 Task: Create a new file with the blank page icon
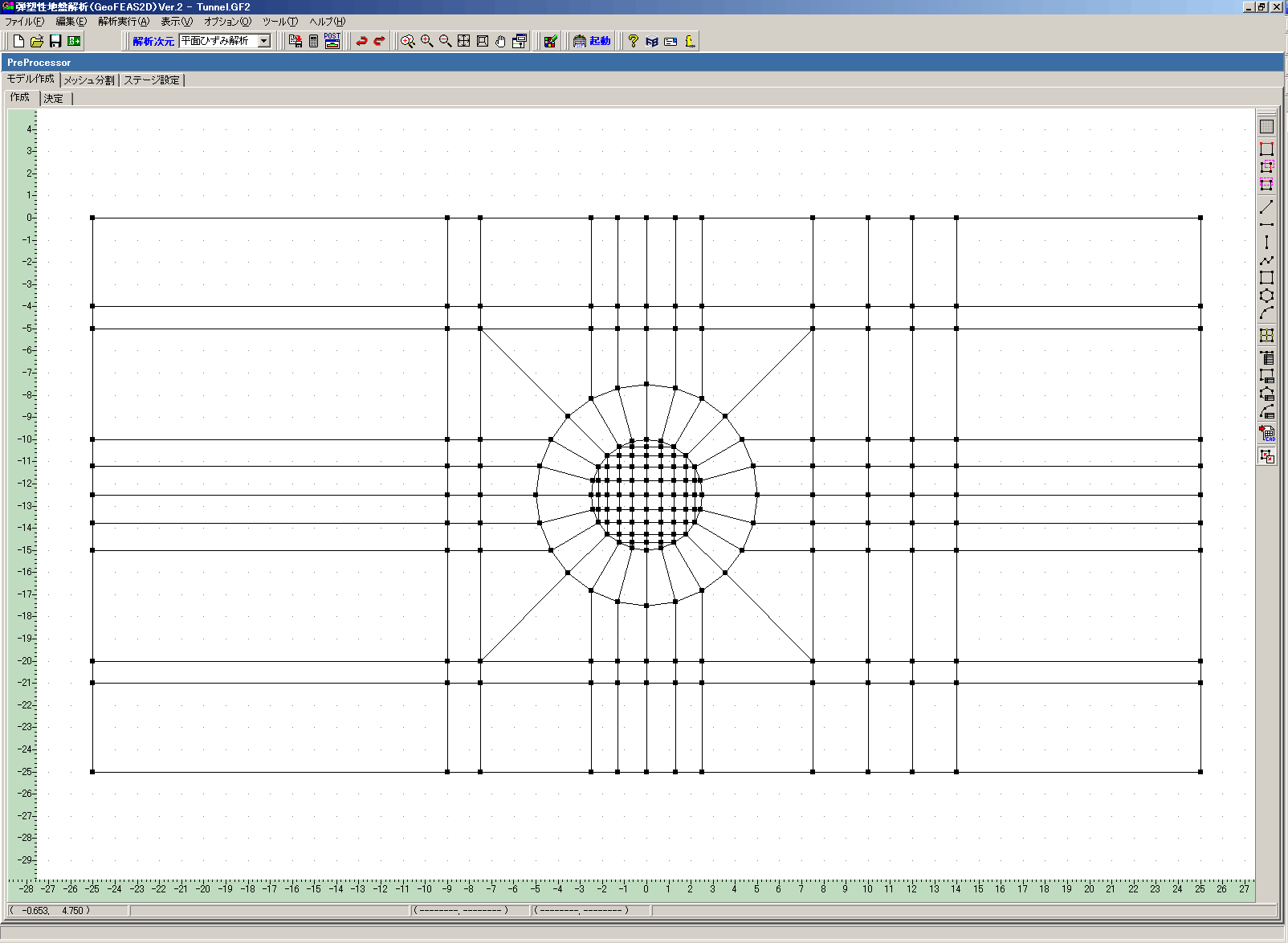point(18,41)
